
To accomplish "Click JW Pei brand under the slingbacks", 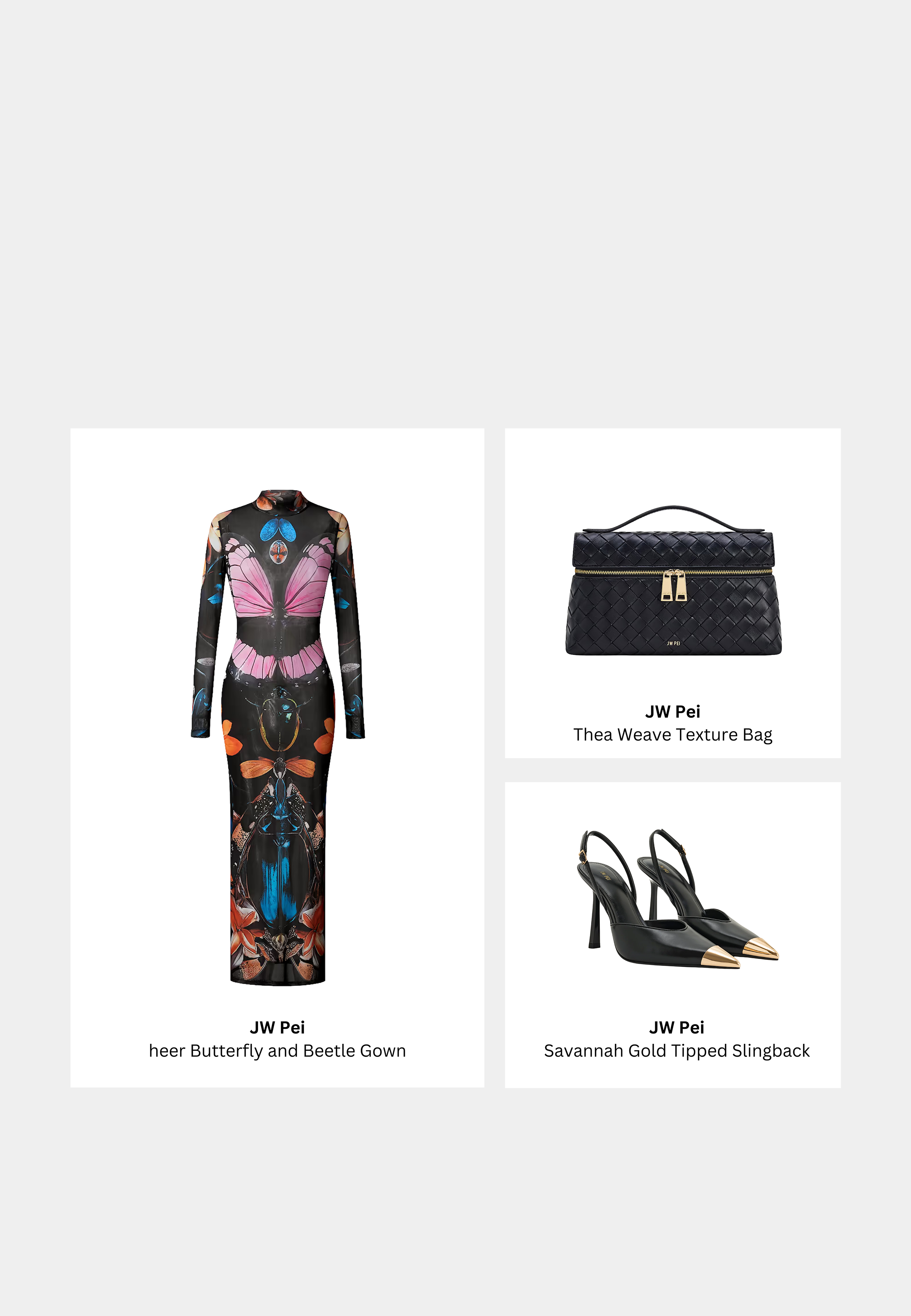I will 677,1028.
